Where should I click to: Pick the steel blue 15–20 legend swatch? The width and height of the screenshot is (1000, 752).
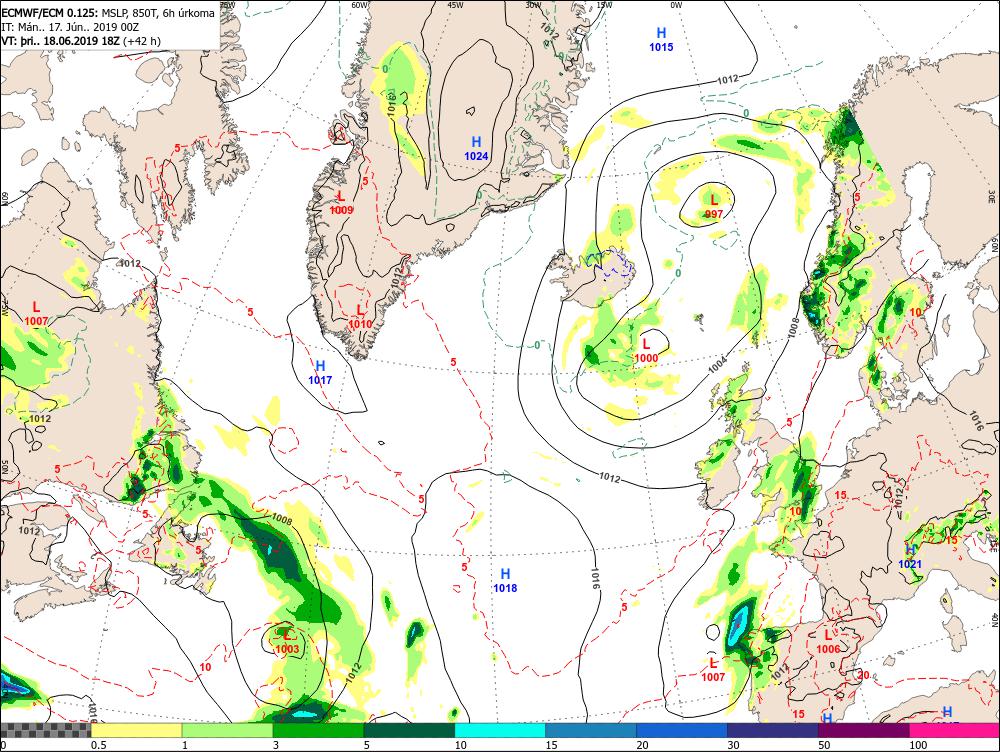tap(591, 730)
